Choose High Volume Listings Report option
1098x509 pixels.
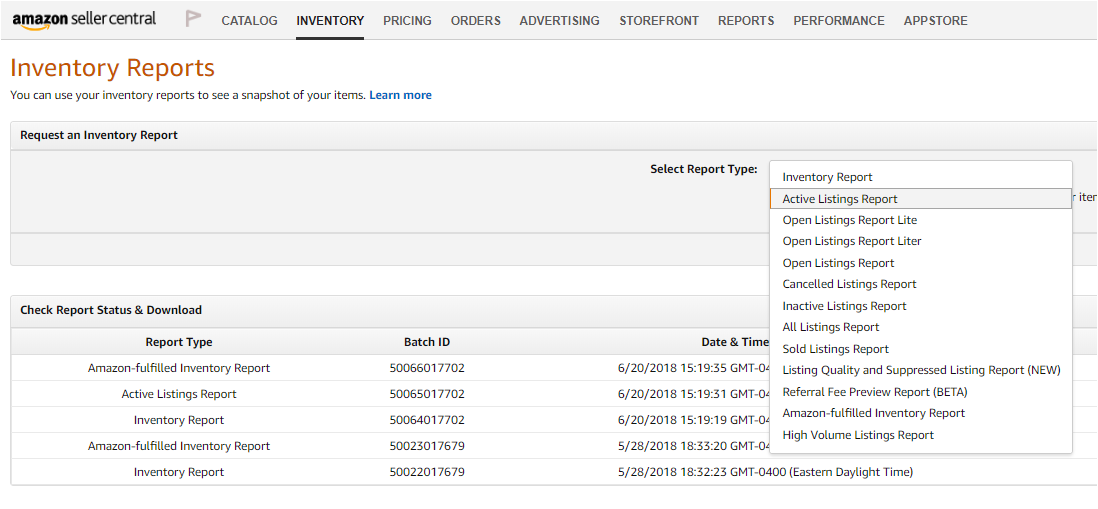click(921, 435)
